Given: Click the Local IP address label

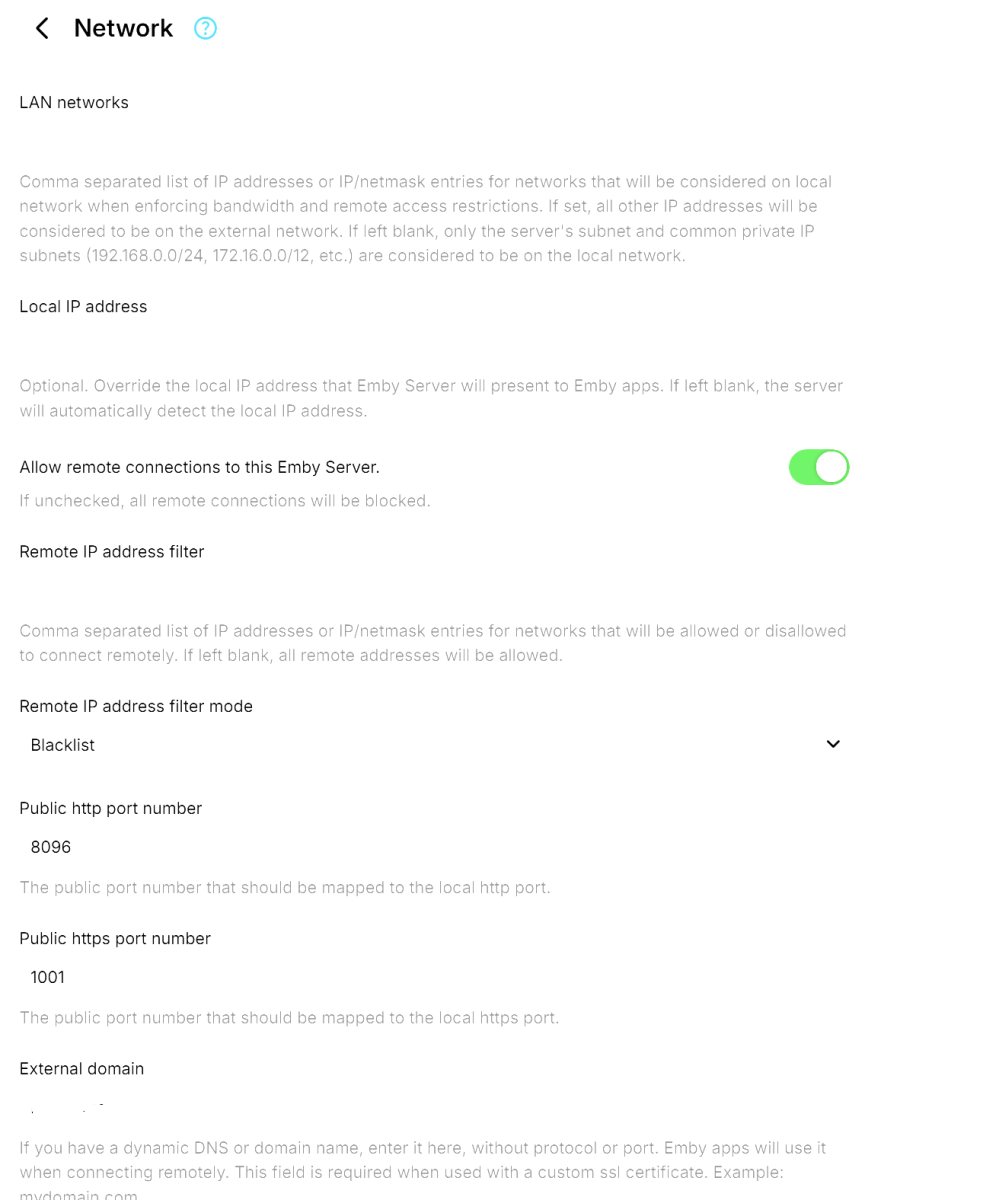Looking at the screenshot, I should pyautogui.click(x=83, y=306).
